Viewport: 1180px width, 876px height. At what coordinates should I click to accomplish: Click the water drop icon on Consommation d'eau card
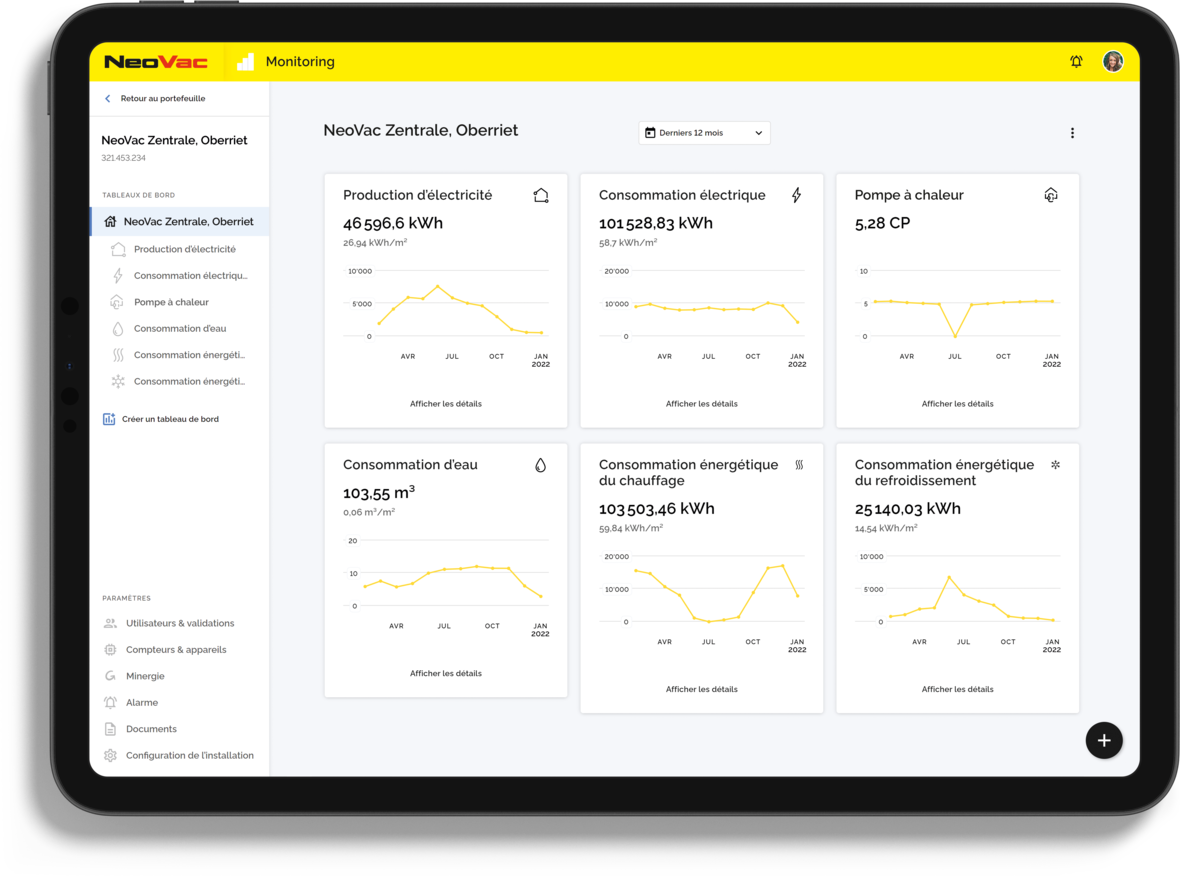click(x=540, y=465)
